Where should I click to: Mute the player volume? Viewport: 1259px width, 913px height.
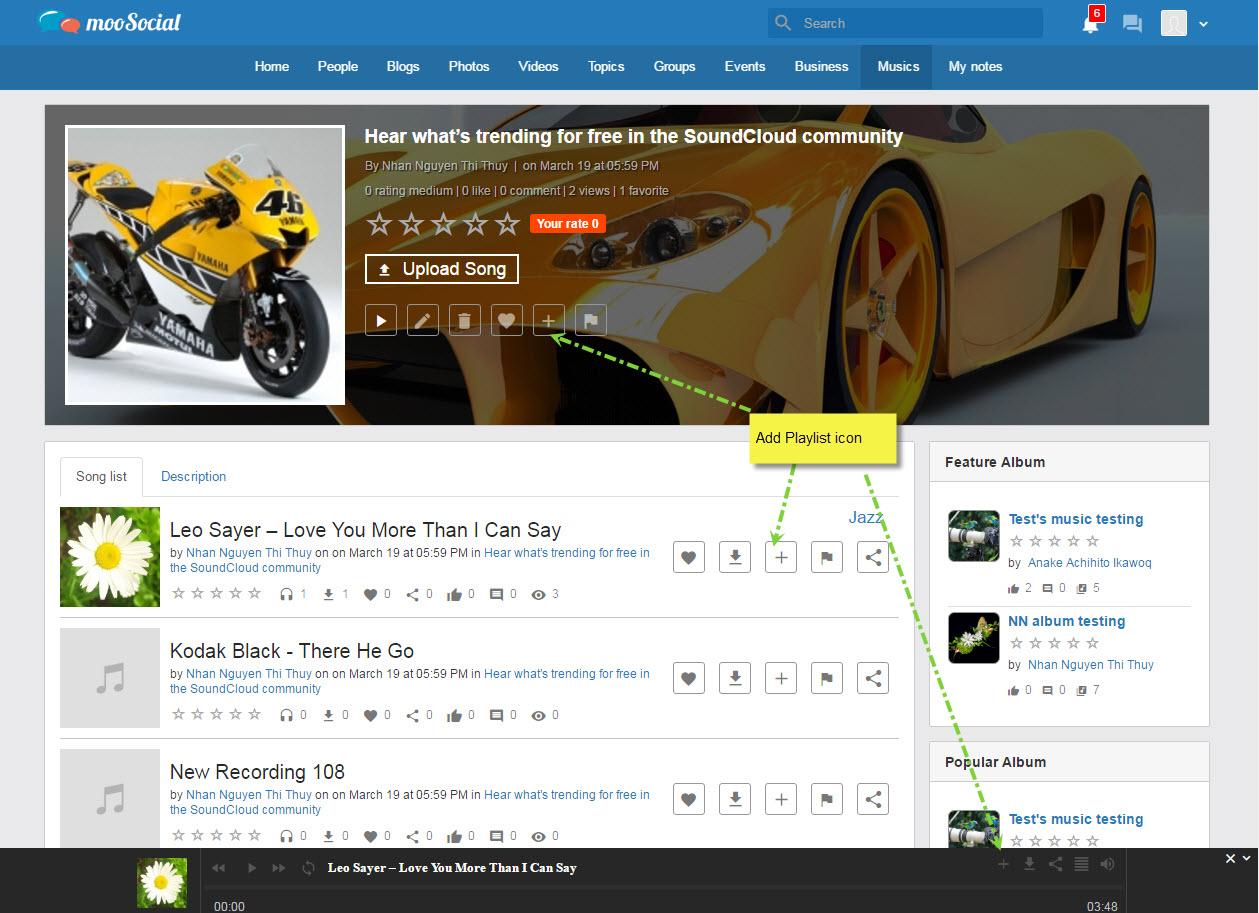point(1107,864)
